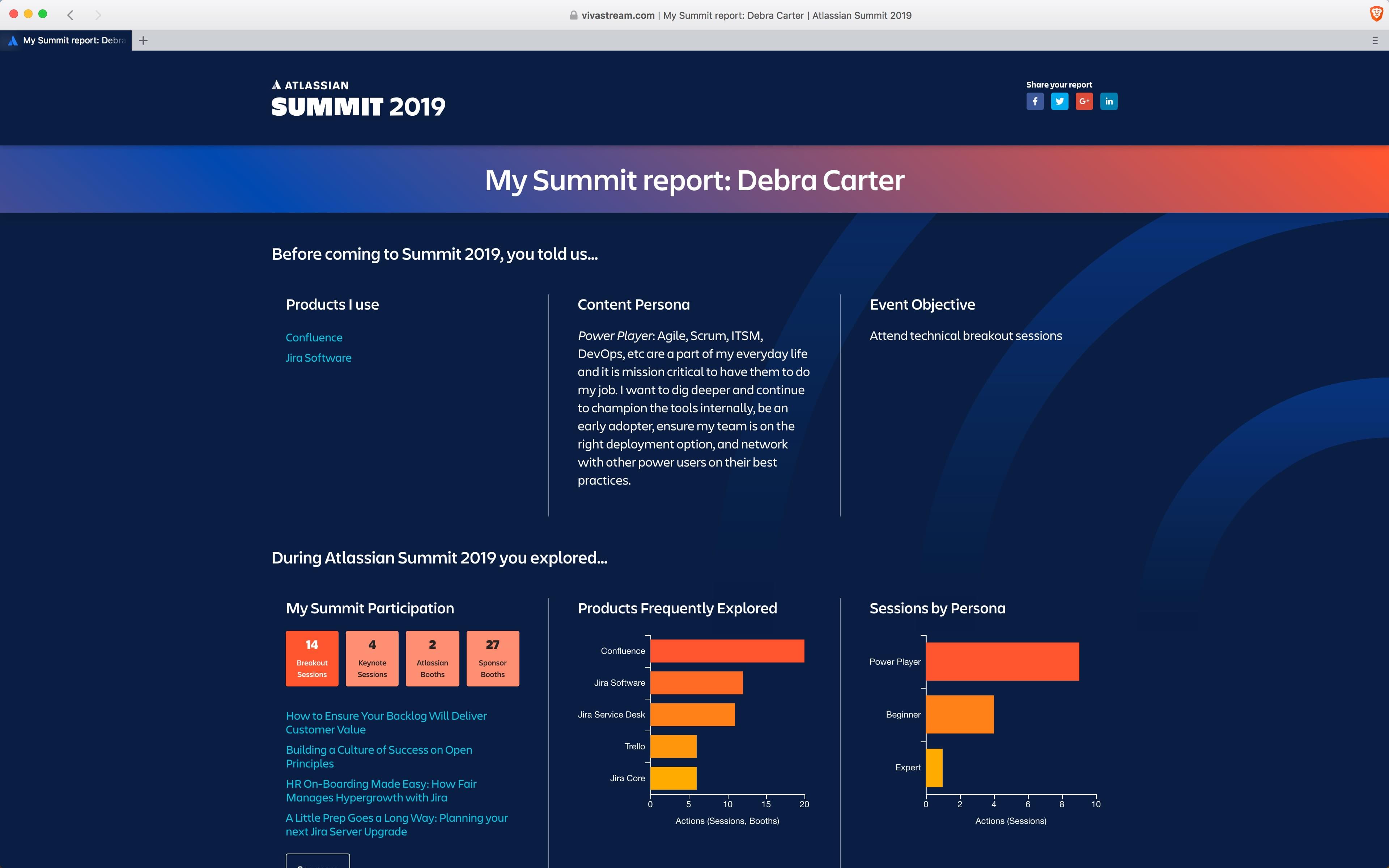1389x868 pixels.
Task: Select the My Summit report browser tab
Action: click(66, 40)
